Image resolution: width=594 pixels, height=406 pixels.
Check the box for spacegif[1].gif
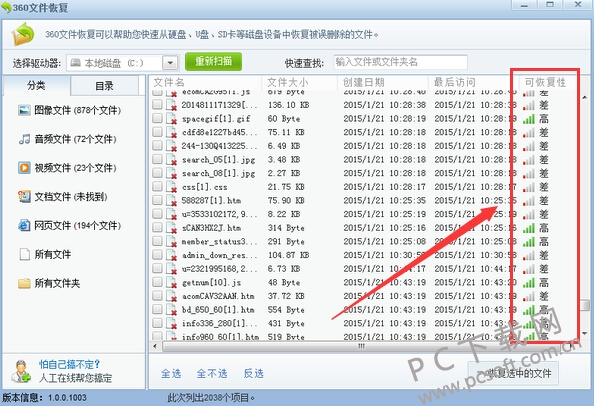[x=157, y=118]
